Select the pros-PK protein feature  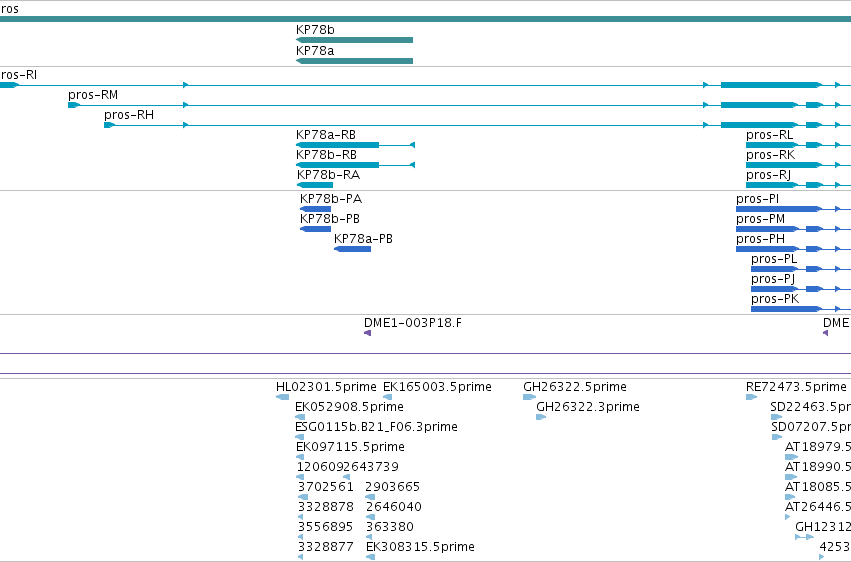pyautogui.click(x=801, y=309)
